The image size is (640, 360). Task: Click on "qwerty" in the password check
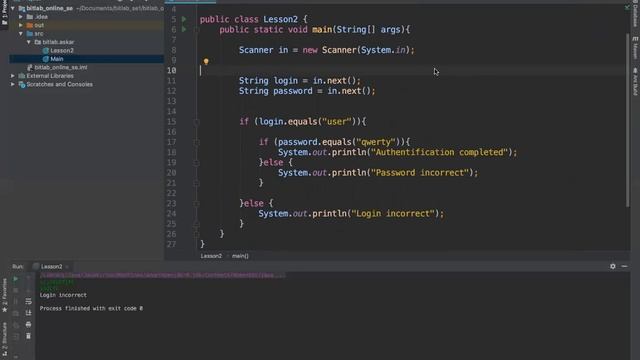[x=376, y=142]
